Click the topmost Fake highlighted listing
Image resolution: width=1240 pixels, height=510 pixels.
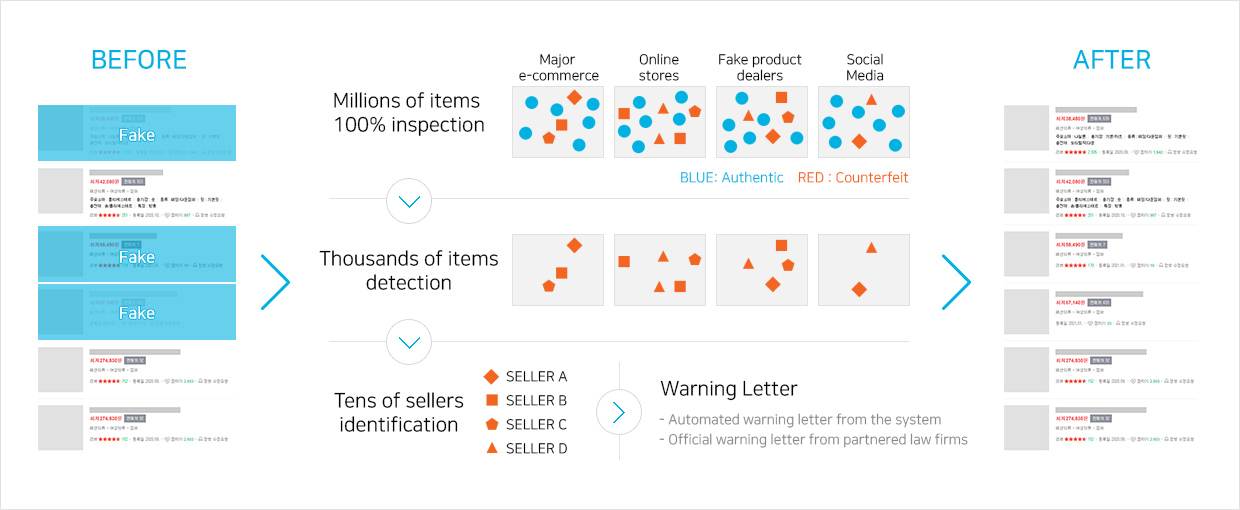point(137,133)
